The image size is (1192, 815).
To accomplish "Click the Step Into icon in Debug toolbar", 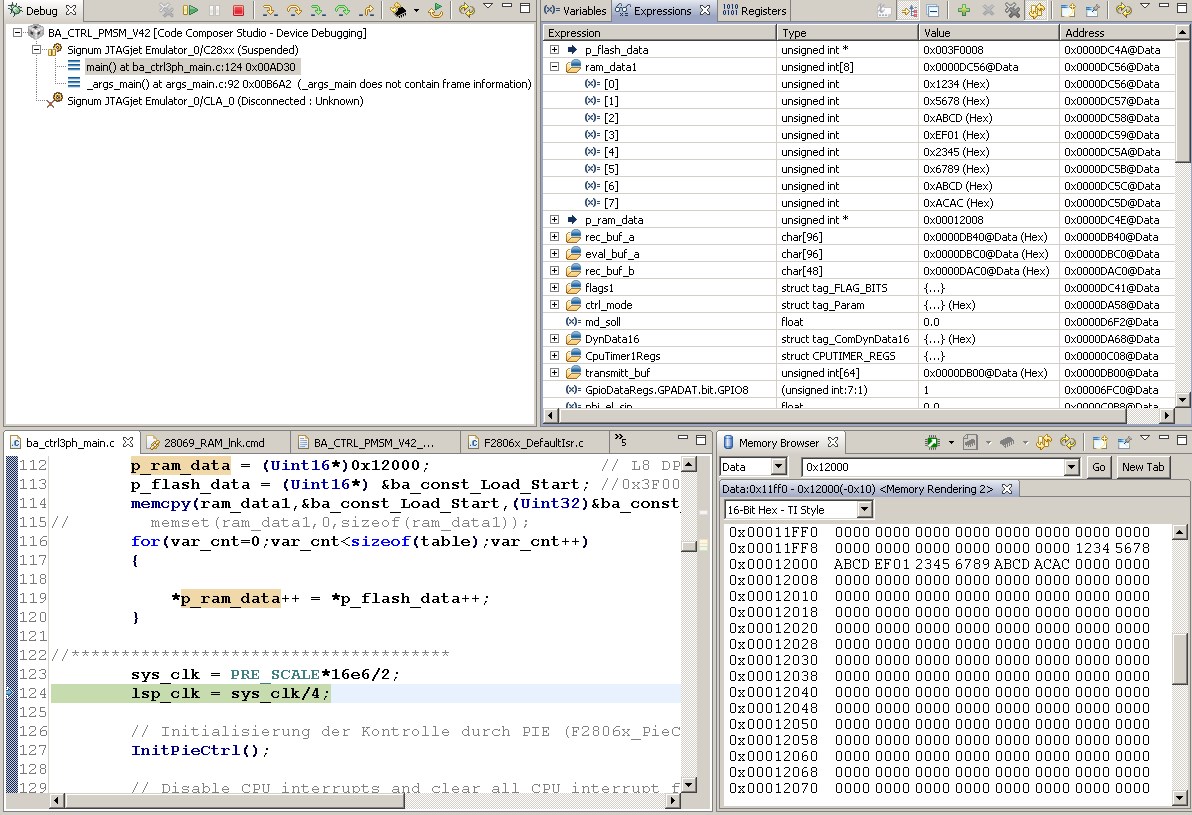I will (x=270, y=11).
